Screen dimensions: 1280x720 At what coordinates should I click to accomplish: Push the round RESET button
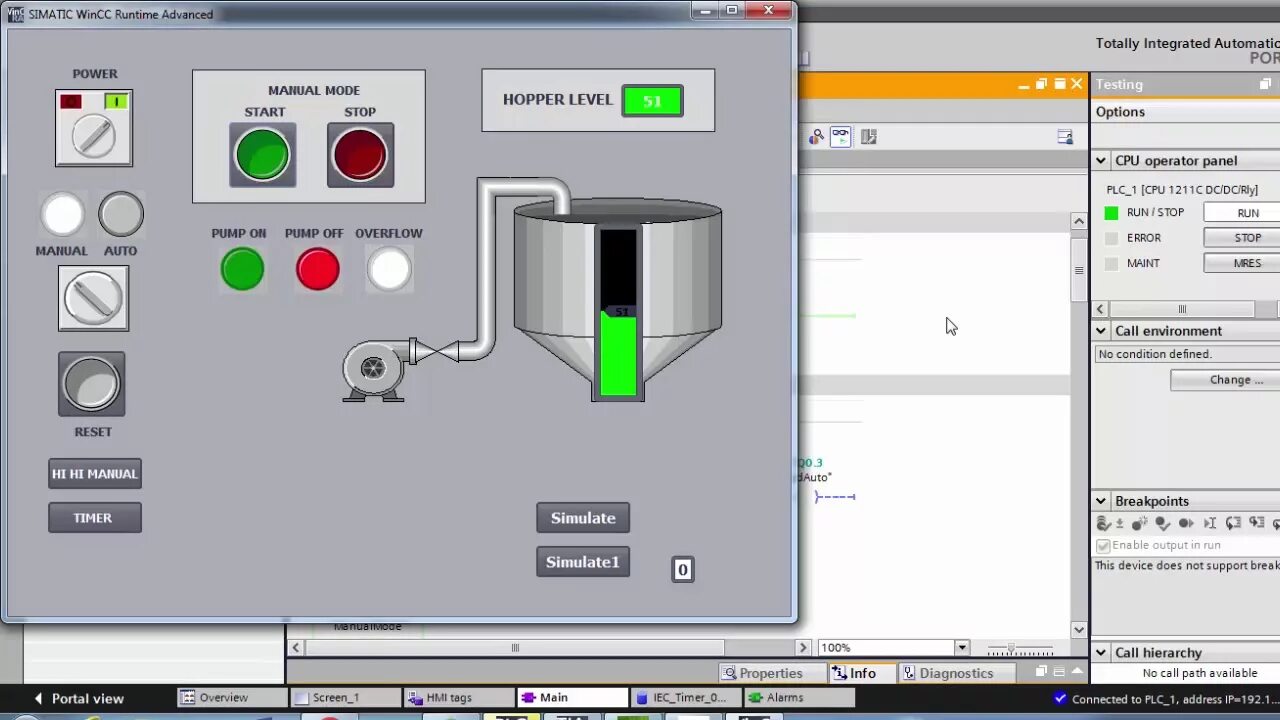coord(92,384)
